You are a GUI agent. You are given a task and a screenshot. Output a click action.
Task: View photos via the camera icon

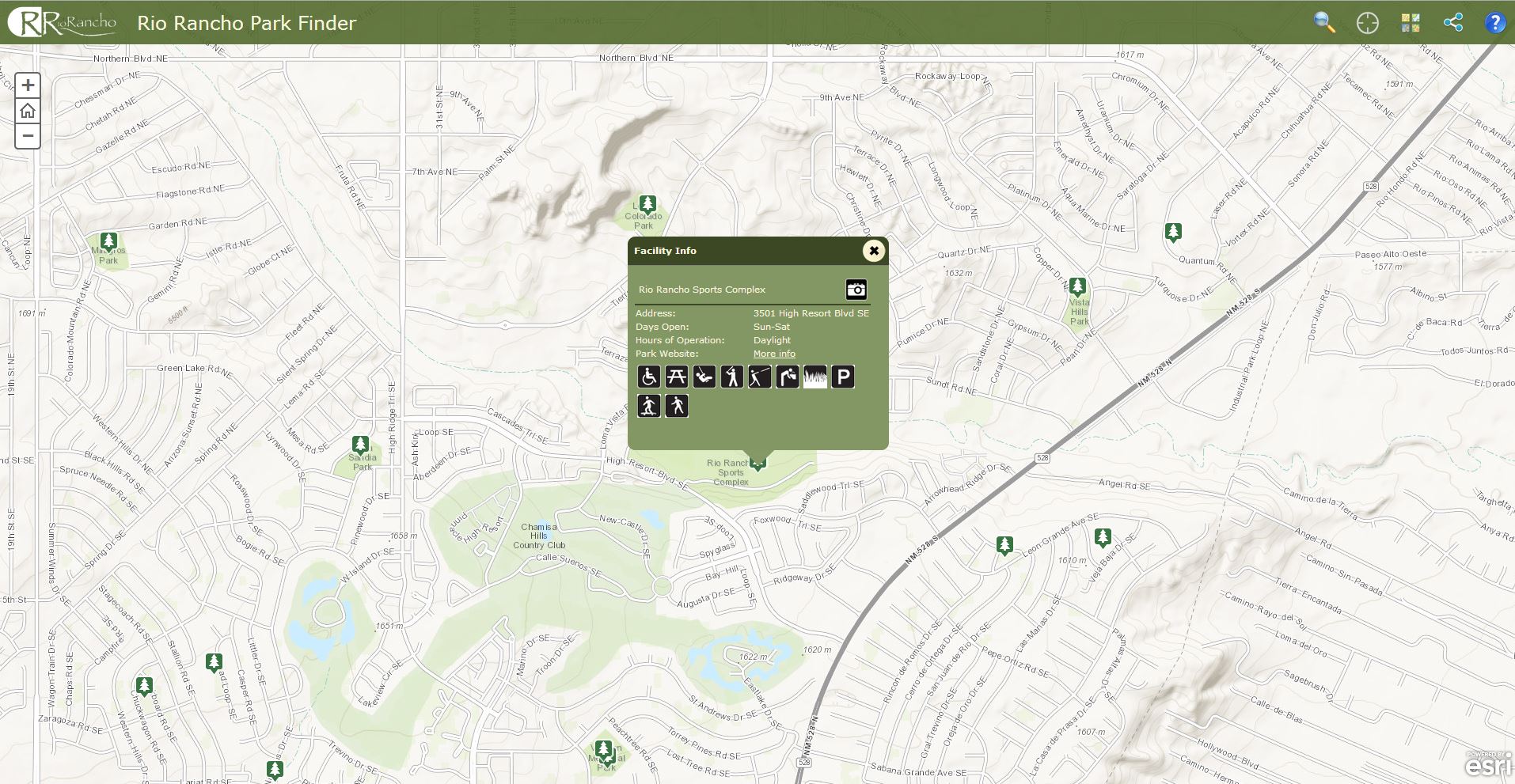click(856, 290)
